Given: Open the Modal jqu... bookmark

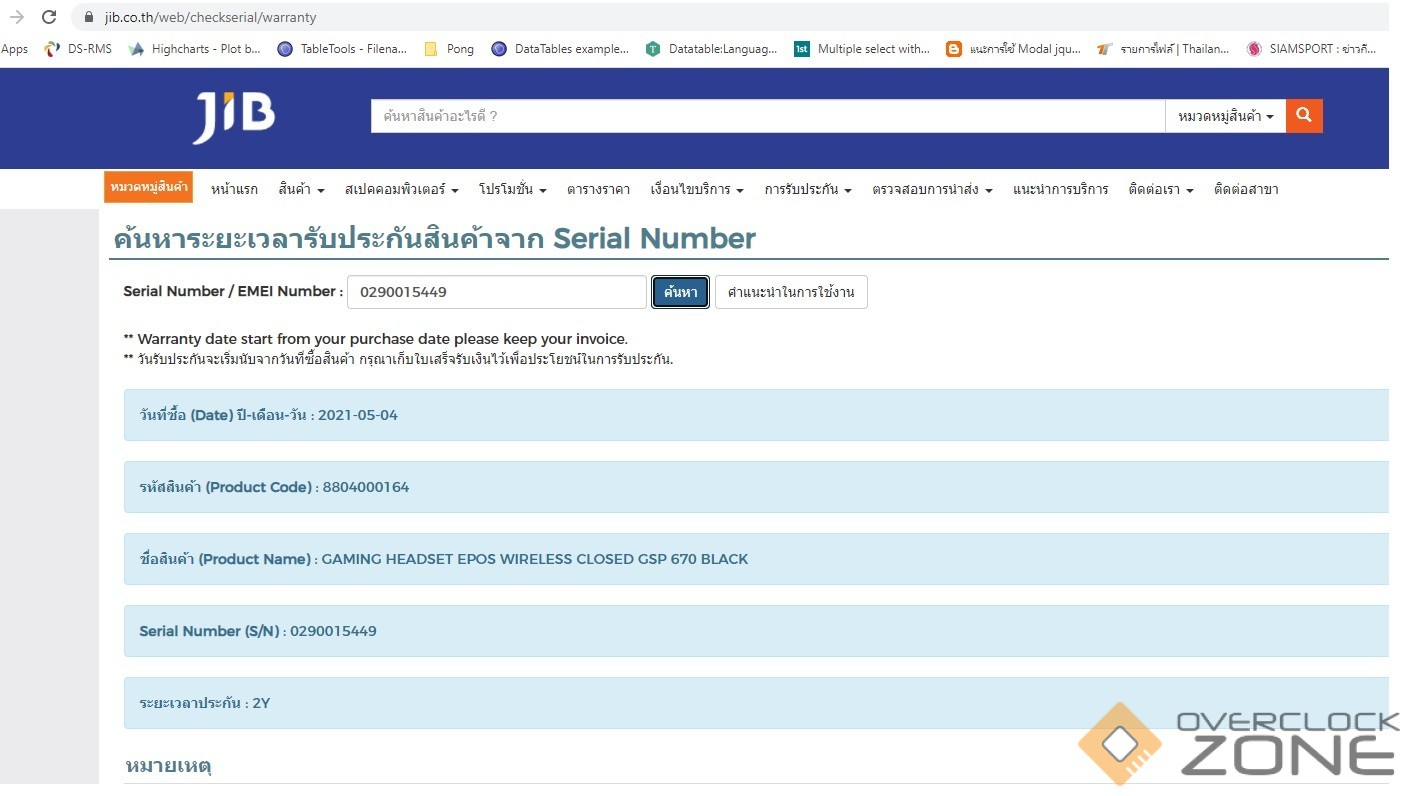Looking at the screenshot, I should click(x=1014, y=48).
